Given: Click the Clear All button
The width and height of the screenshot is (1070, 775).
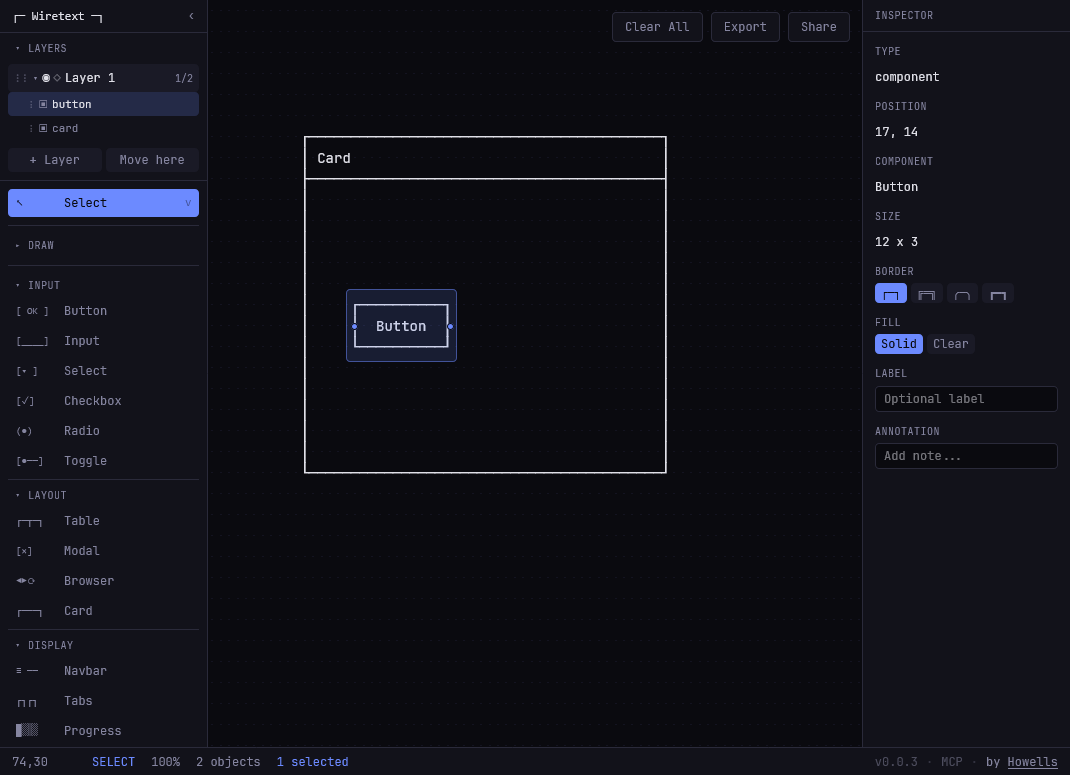Looking at the screenshot, I should (x=657, y=27).
